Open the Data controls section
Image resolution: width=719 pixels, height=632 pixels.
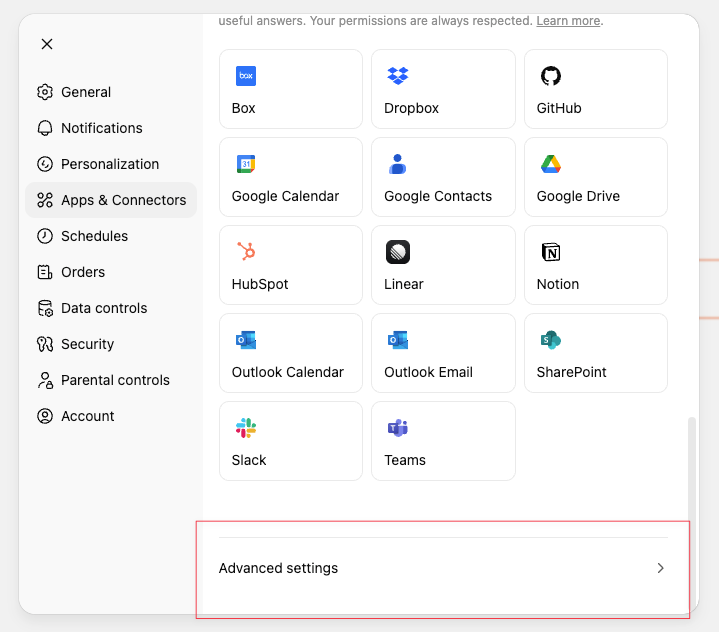coord(104,308)
